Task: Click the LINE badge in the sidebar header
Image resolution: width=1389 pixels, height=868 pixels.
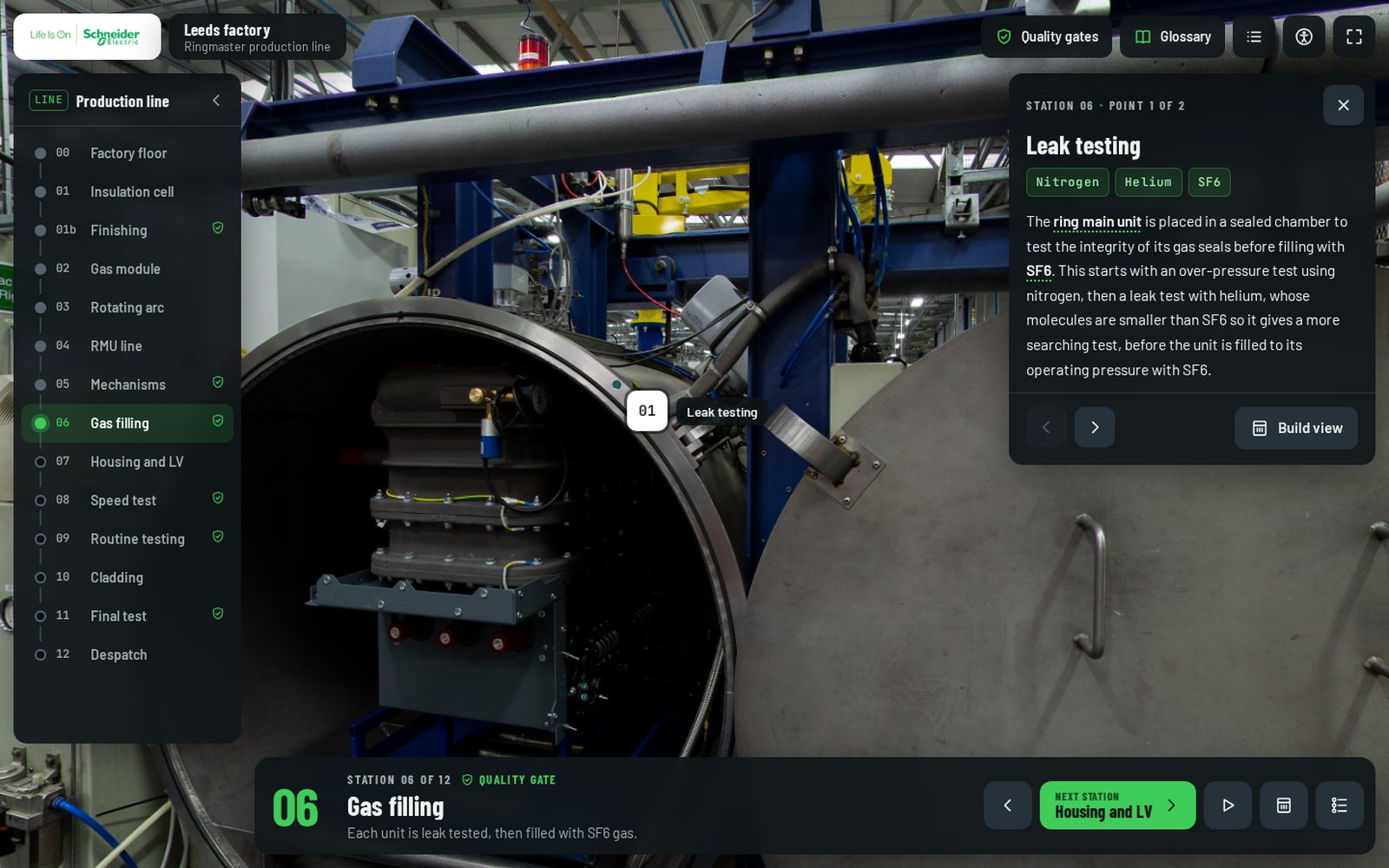Action: point(49,101)
